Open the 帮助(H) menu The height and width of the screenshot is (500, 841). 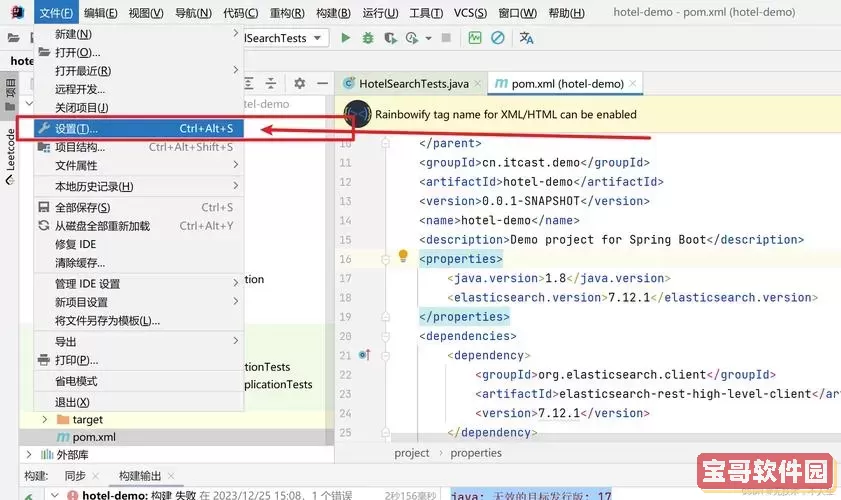pyautogui.click(x=566, y=12)
